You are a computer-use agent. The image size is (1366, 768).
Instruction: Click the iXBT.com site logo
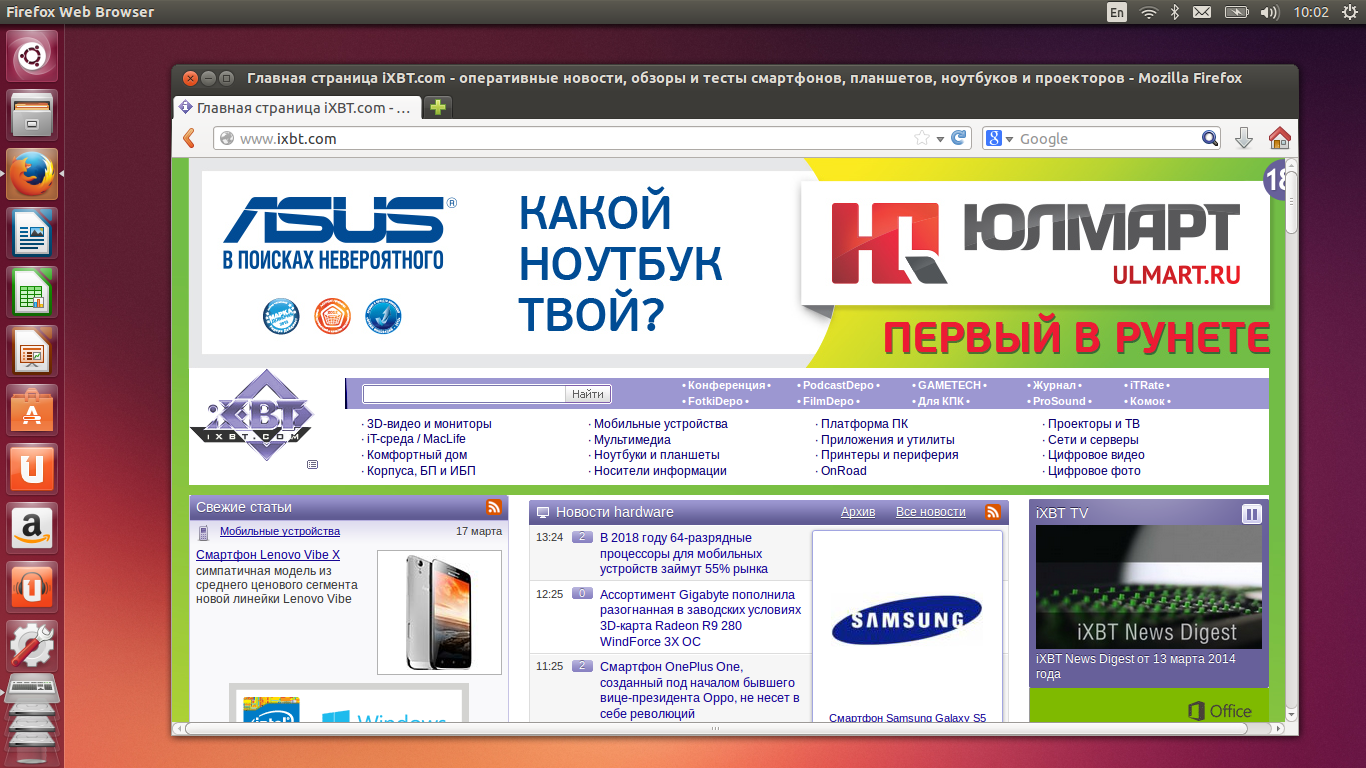(252, 415)
